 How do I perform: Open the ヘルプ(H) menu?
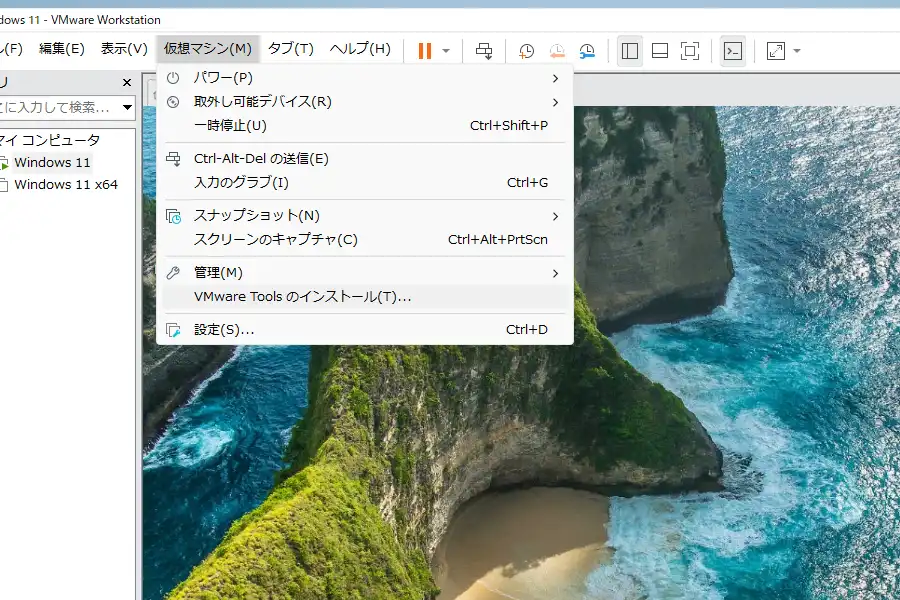tap(360, 49)
